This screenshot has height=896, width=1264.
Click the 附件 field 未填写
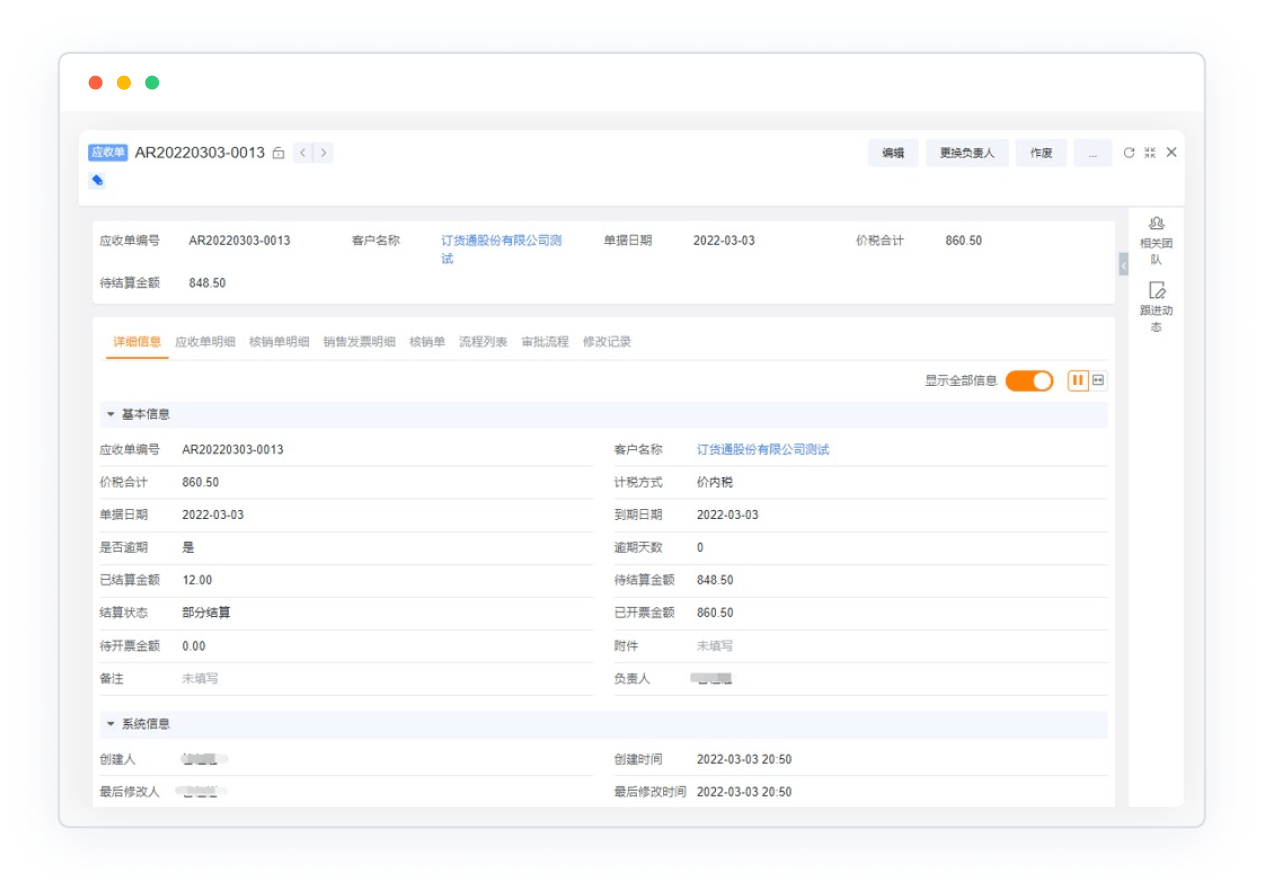point(714,646)
